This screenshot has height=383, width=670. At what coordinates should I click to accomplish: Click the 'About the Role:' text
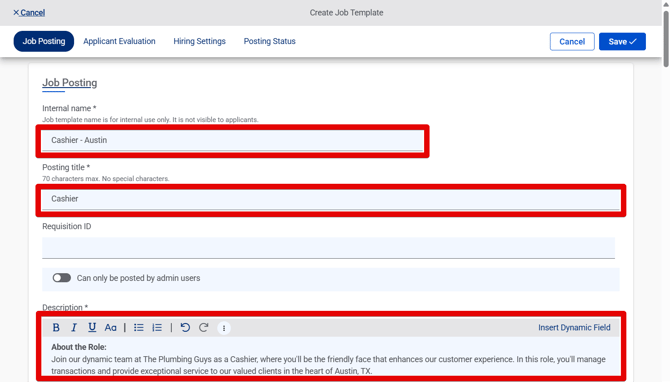click(x=79, y=347)
